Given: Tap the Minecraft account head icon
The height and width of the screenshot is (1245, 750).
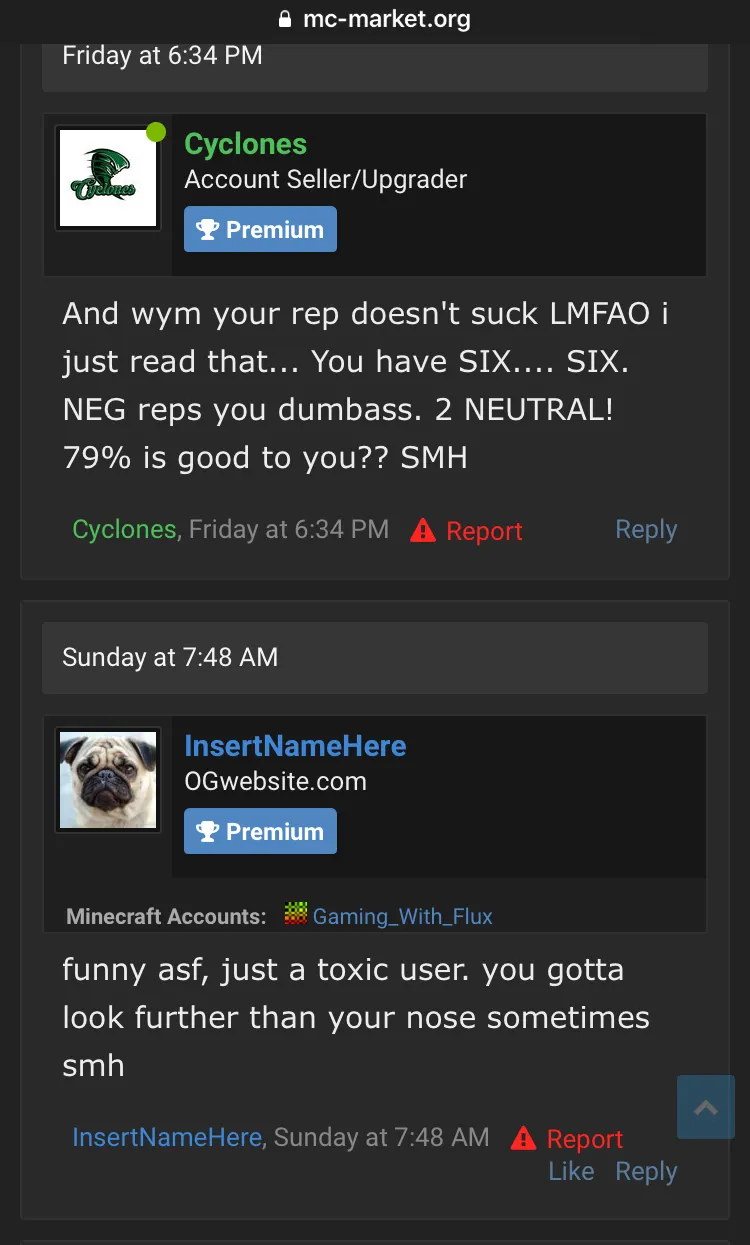Looking at the screenshot, I should tap(295, 915).
